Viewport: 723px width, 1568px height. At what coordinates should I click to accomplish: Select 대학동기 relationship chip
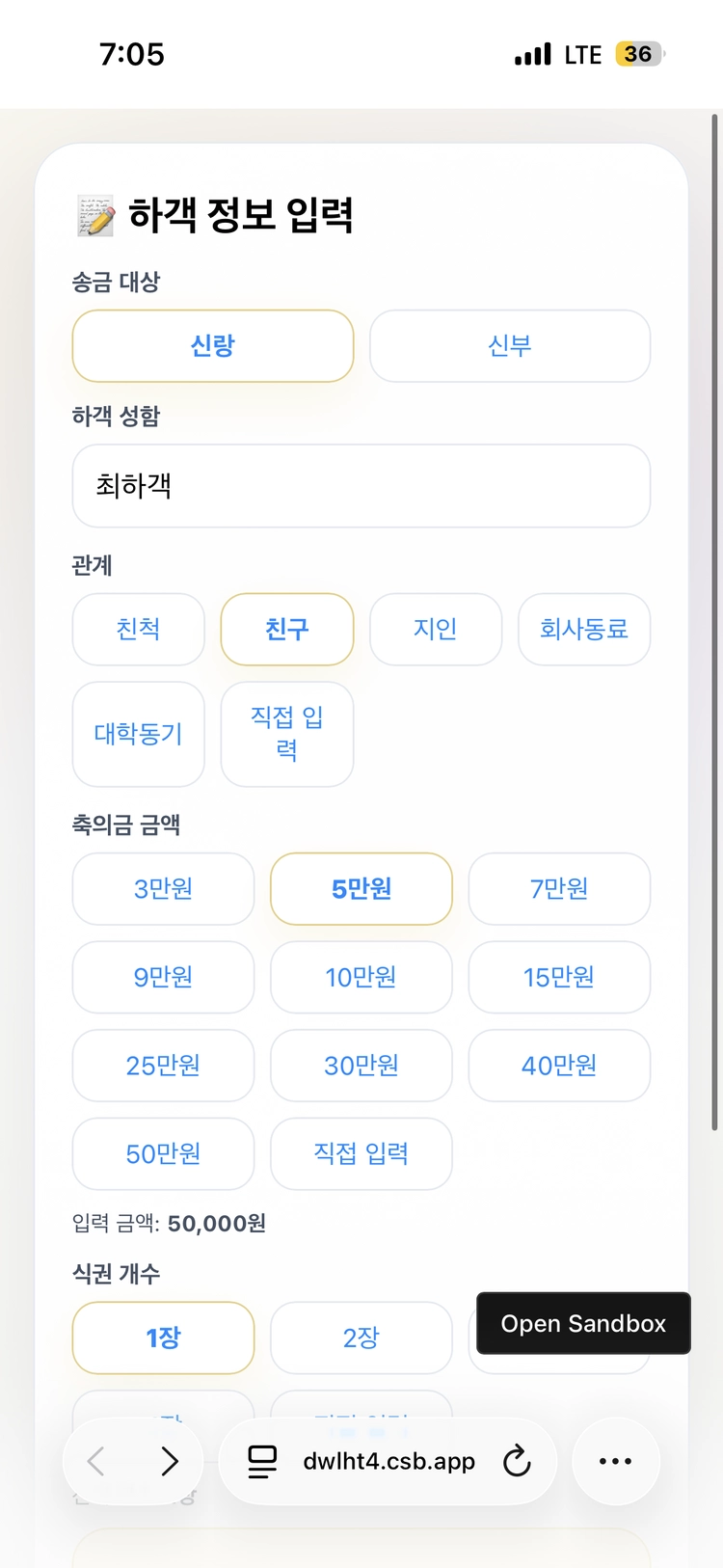coord(139,734)
